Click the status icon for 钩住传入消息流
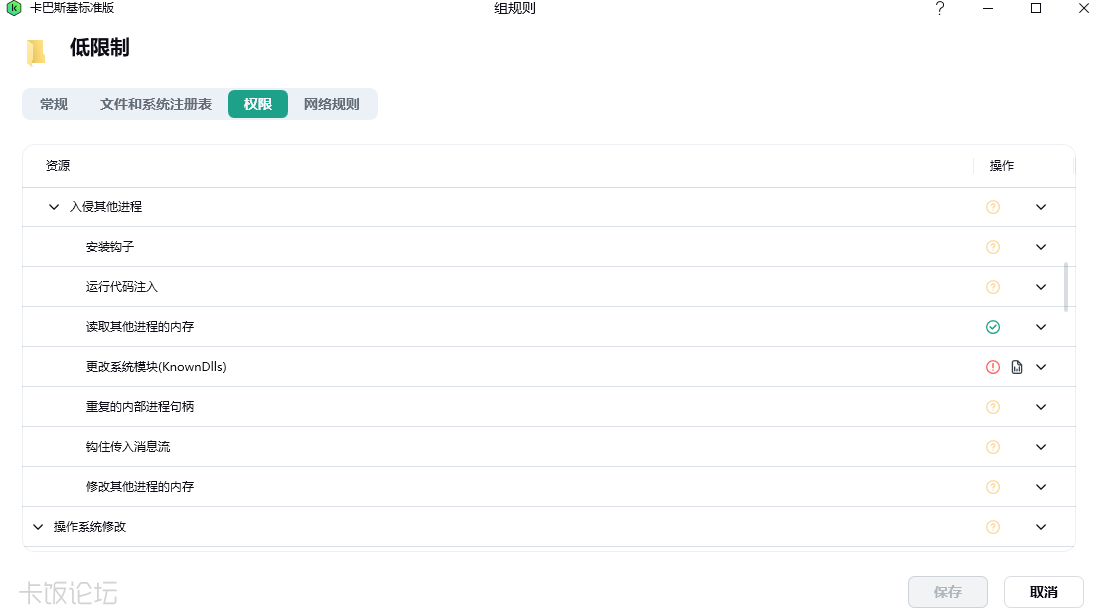This screenshot has height=616, width=1097. click(993, 447)
